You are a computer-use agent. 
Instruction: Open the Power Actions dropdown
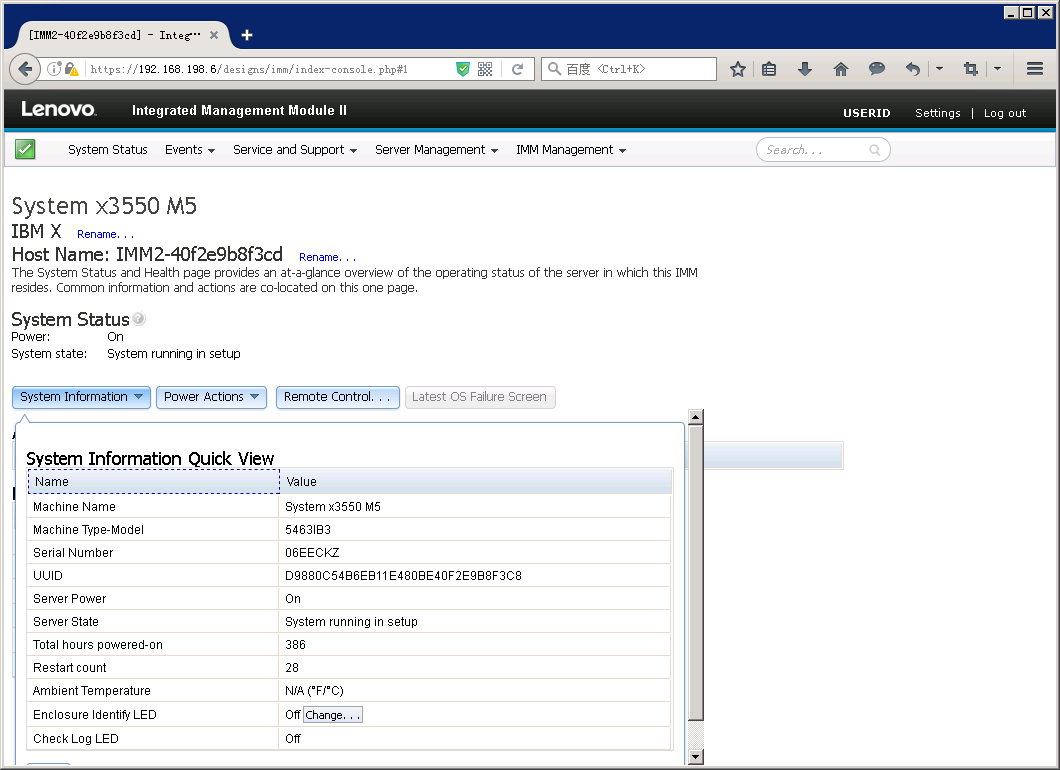211,397
